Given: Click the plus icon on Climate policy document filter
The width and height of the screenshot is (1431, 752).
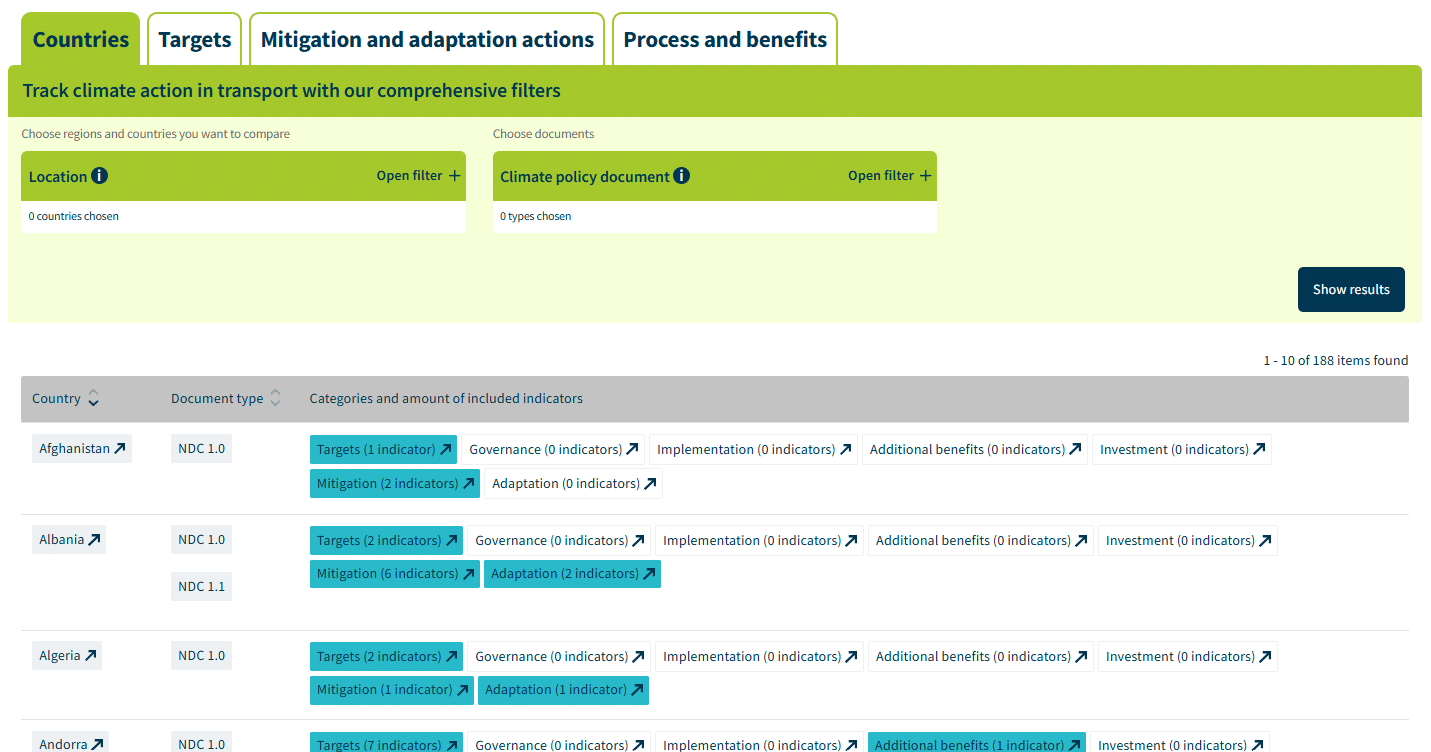Looking at the screenshot, I should (926, 176).
